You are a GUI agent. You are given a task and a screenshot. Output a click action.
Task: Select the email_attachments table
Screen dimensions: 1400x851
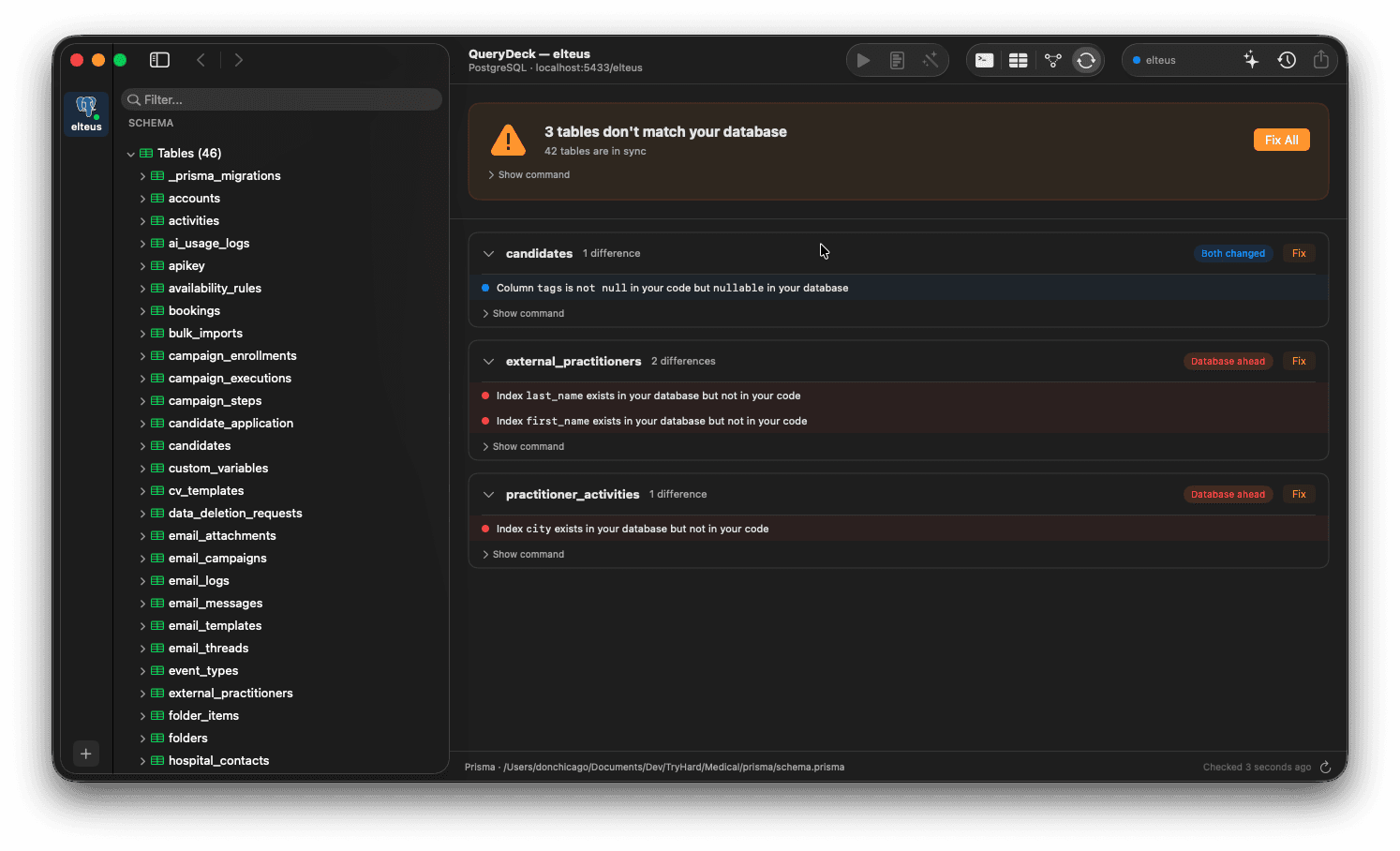(x=222, y=536)
